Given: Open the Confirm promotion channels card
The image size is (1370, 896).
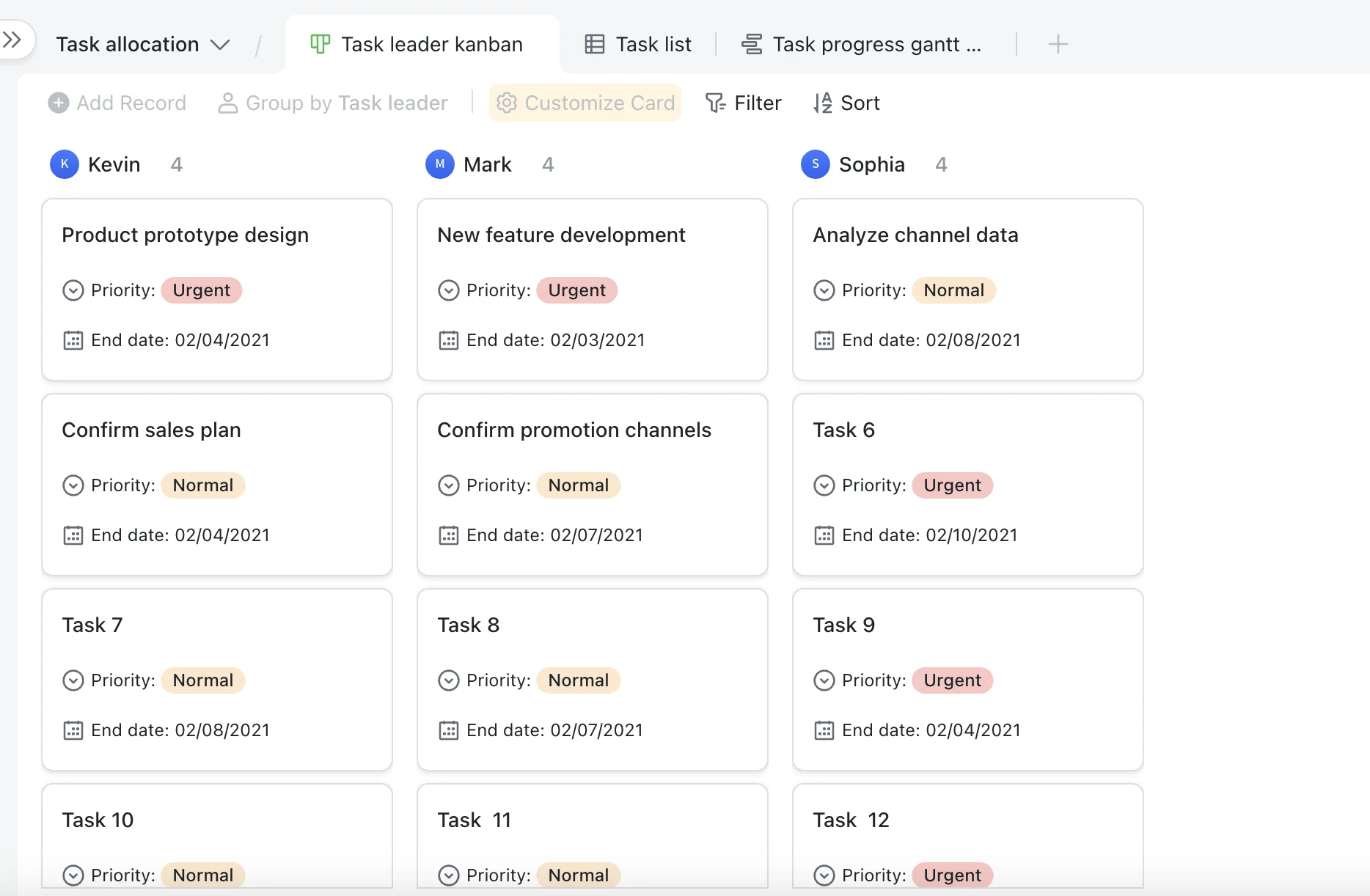Looking at the screenshot, I should tap(592, 485).
